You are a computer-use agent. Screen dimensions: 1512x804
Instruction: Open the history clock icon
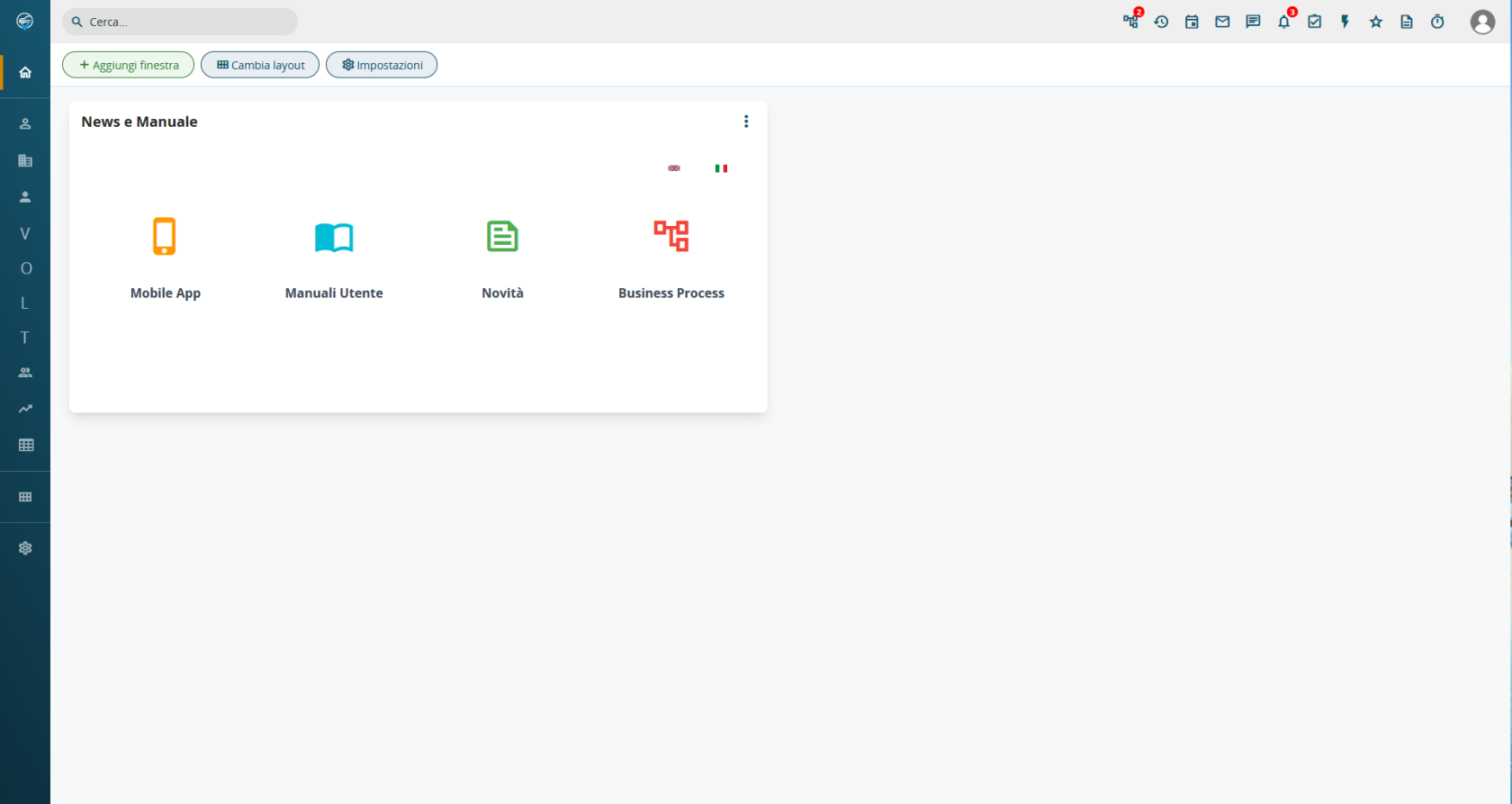(x=1161, y=22)
